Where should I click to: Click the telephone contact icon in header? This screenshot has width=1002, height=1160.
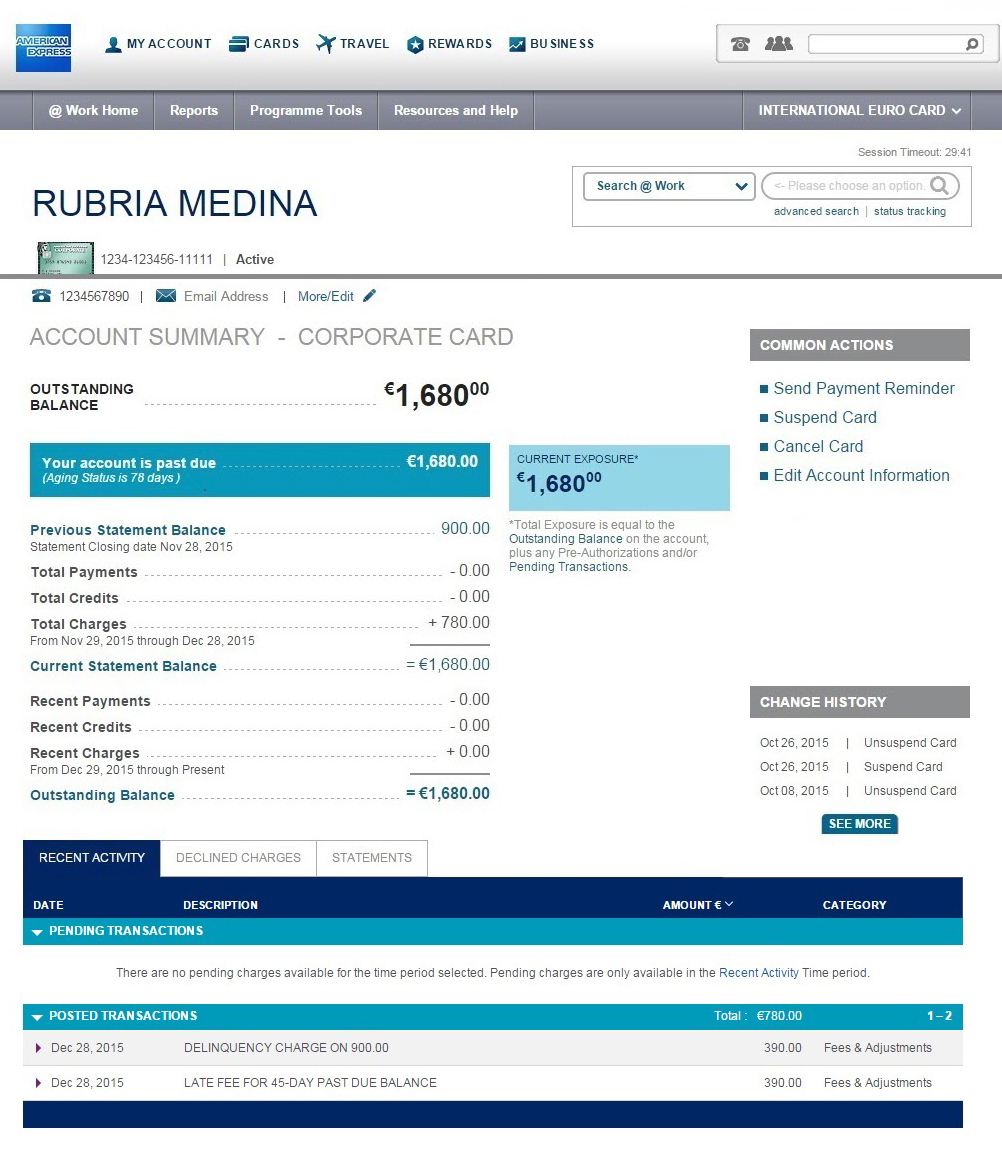[740, 44]
